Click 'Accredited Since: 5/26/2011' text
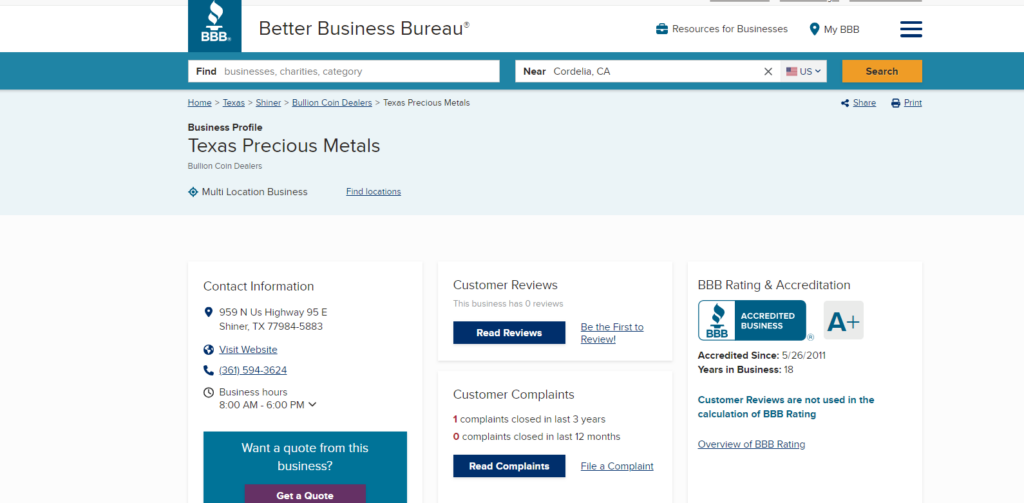 coord(762,356)
